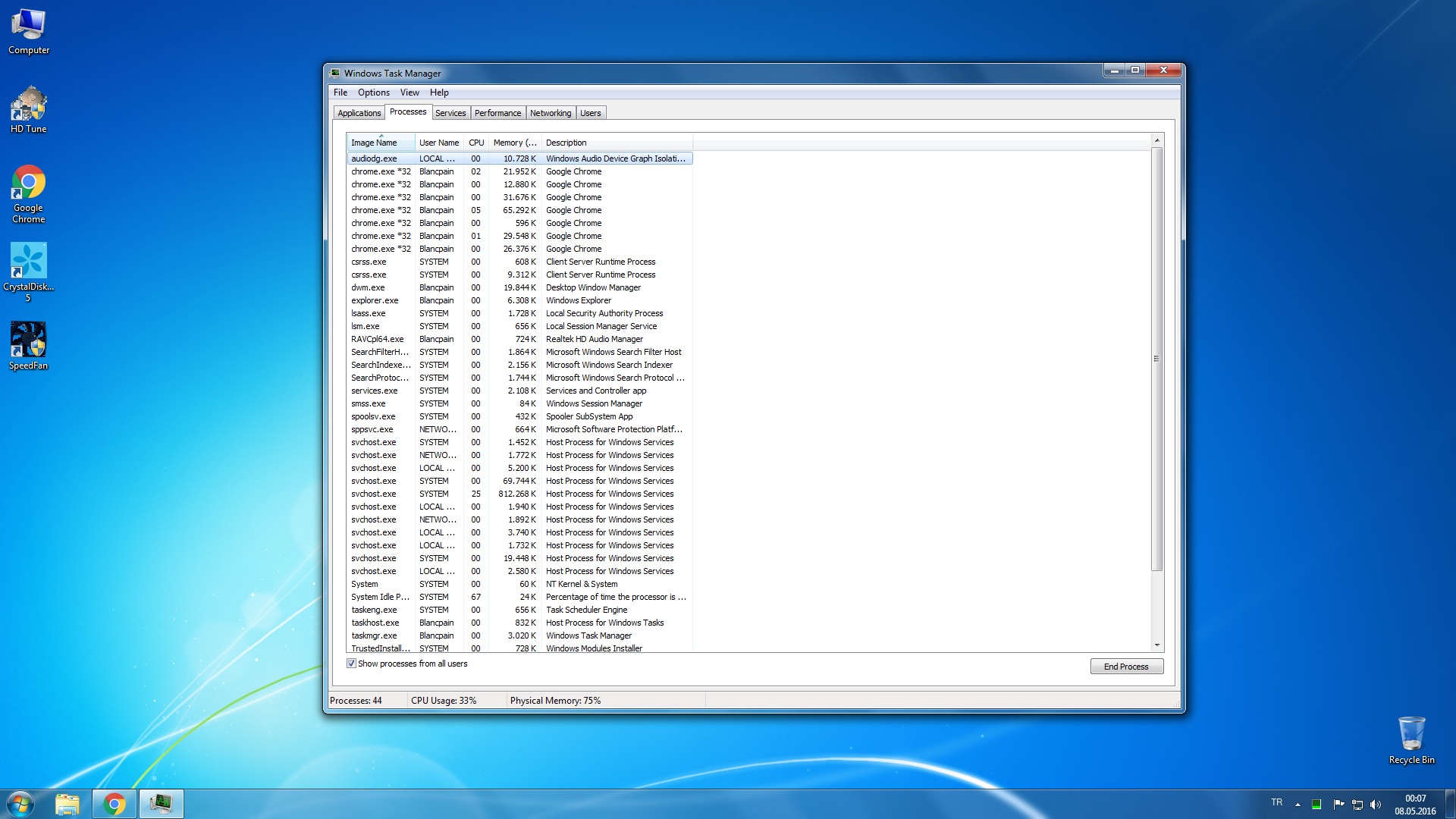Select the HD Tune desktop shortcut
Viewport: 1456px width, 819px height.
29,110
